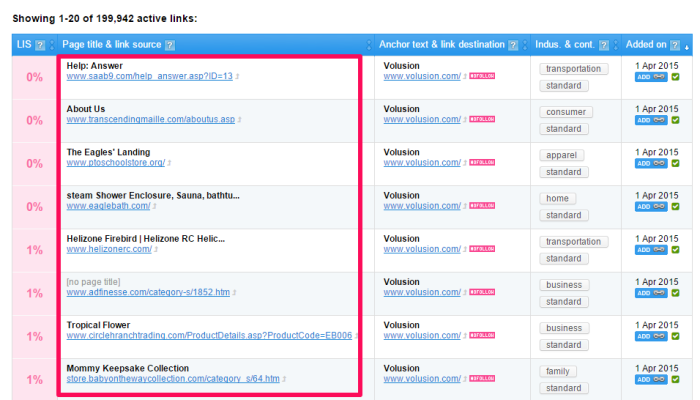Sort by Anchor text & link destination header
Screen dimensions: 700x400
click(441, 45)
